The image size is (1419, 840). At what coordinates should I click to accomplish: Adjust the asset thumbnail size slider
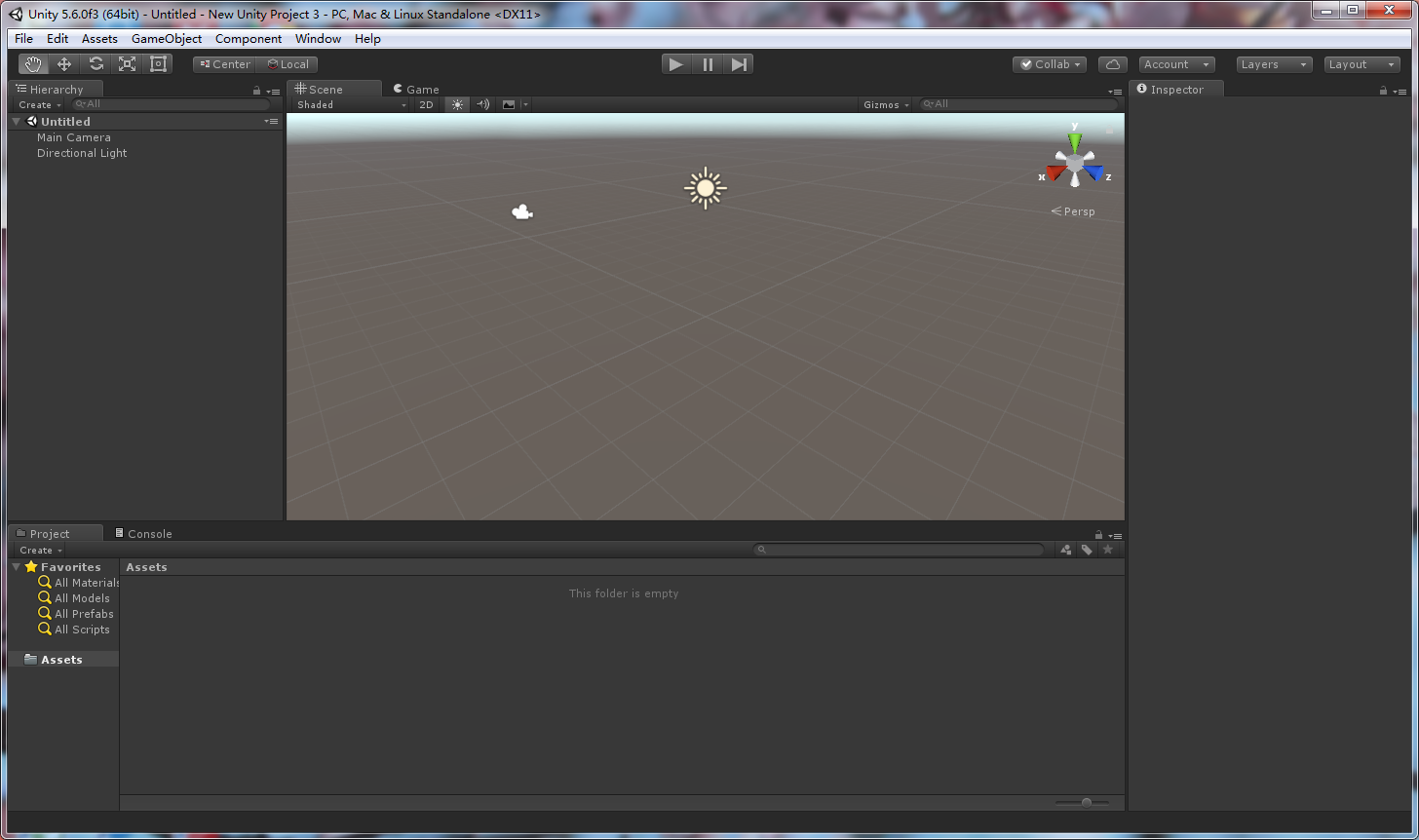[x=1085, y=802]
